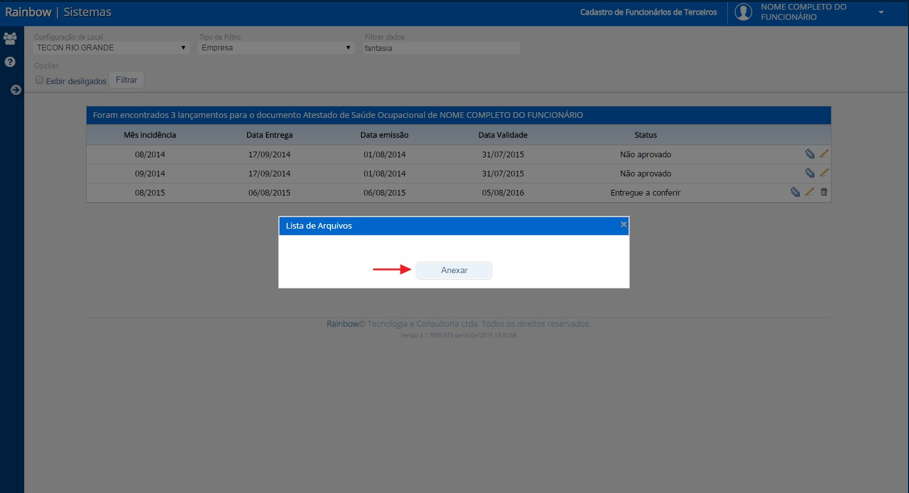Select the 08/2014 month cell
The height and width of the screenshot is (493, 909).
coord(150,155)
